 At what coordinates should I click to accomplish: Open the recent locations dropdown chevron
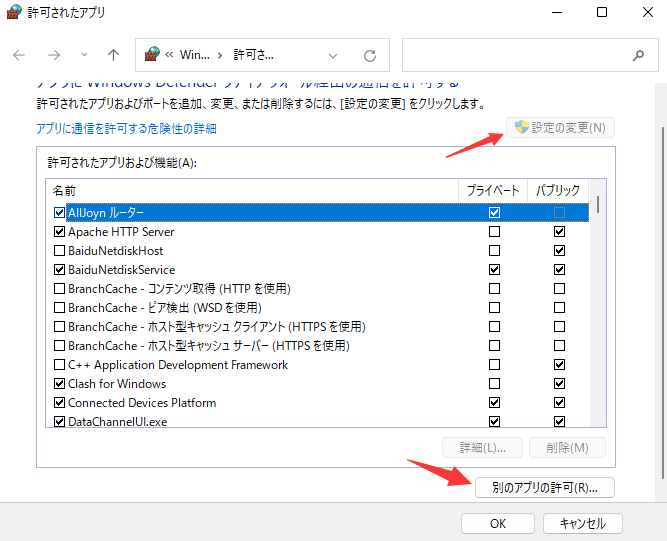(84, 54)
